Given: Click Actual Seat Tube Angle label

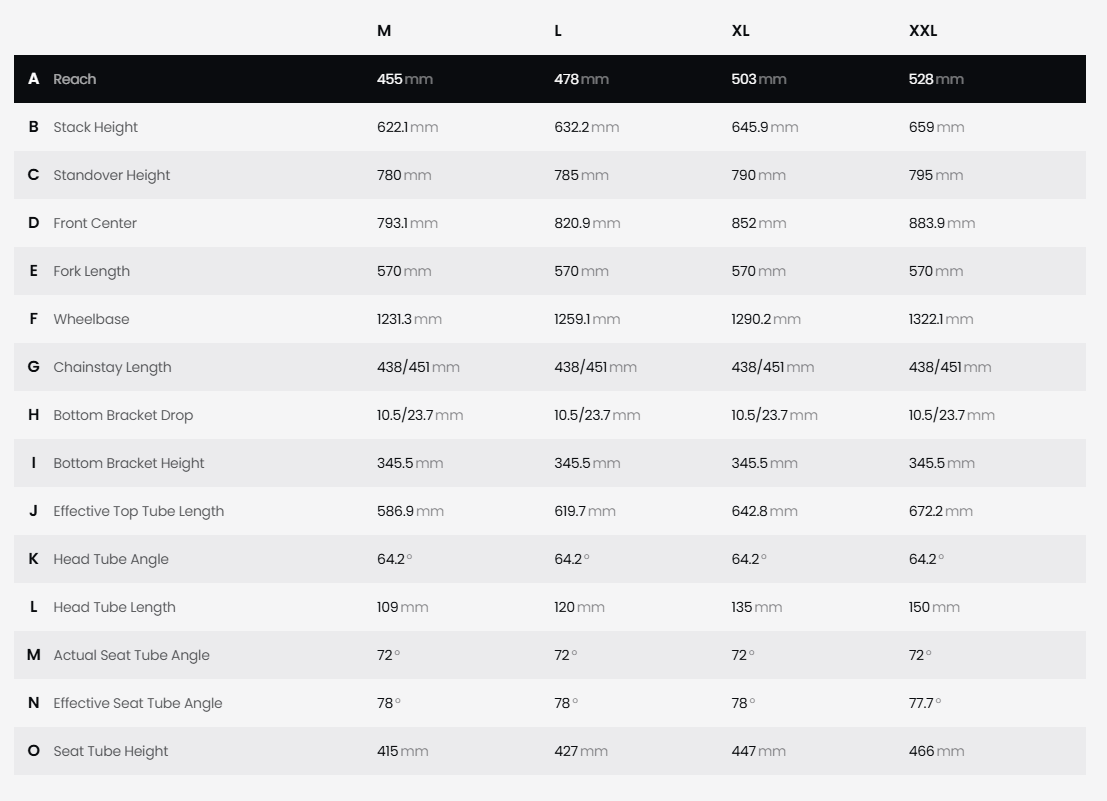Looking at the screenshot, I should (x=131, y=655).
